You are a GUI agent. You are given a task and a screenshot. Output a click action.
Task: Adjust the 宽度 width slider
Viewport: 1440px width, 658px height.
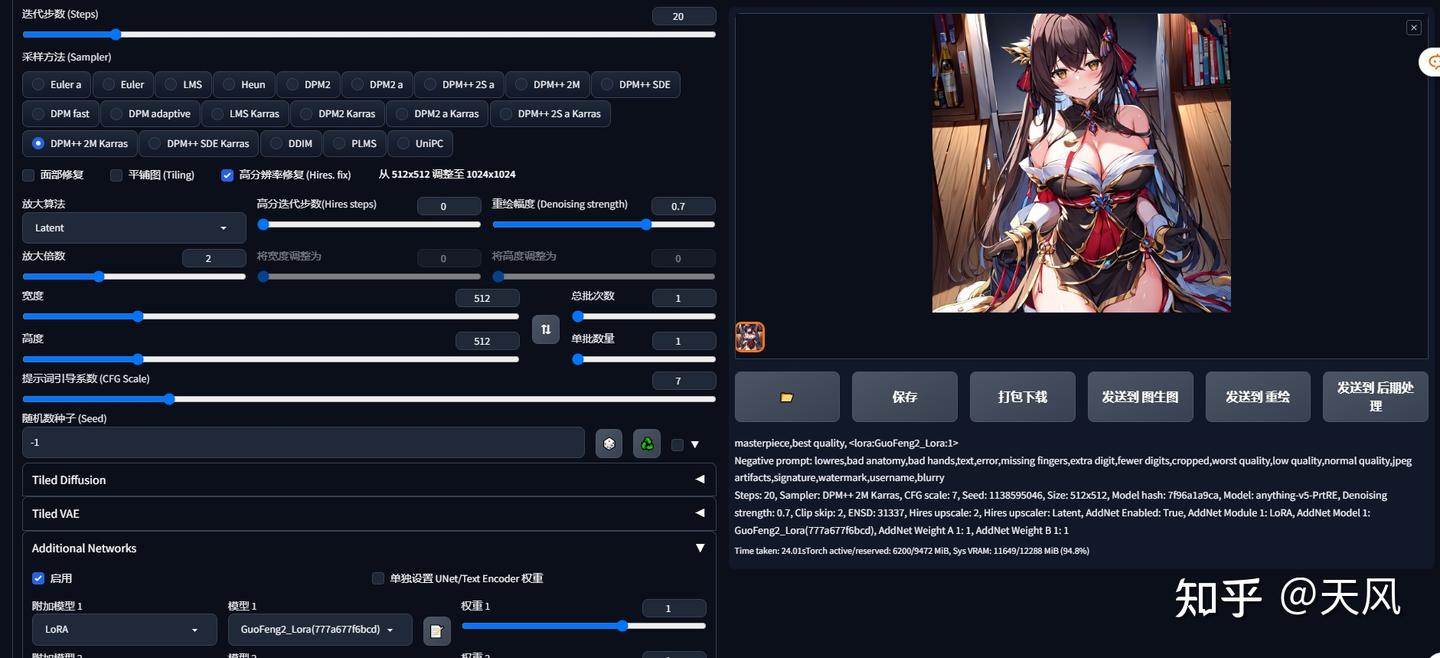(270, 316)
